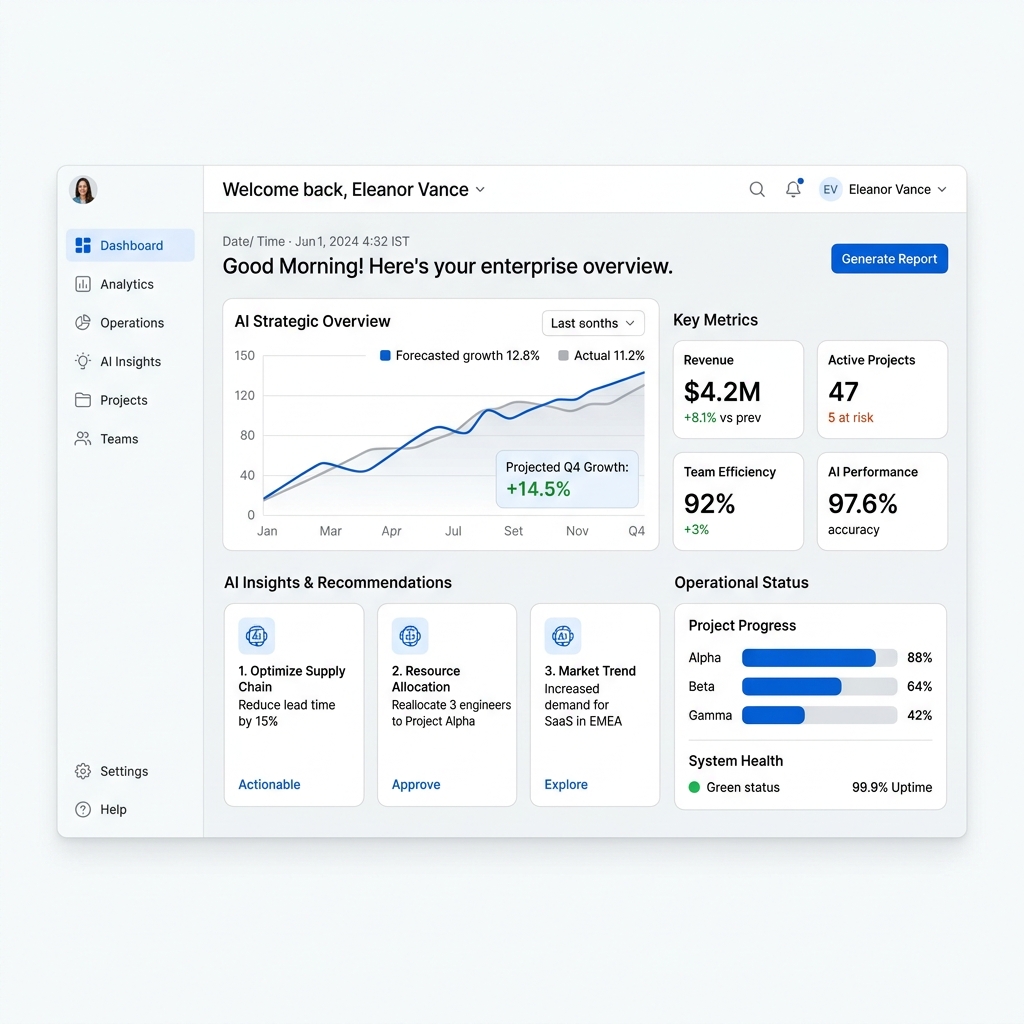
Task: Toggle the Actual 11.2% legend entry
Action: (x=601, y=355)
